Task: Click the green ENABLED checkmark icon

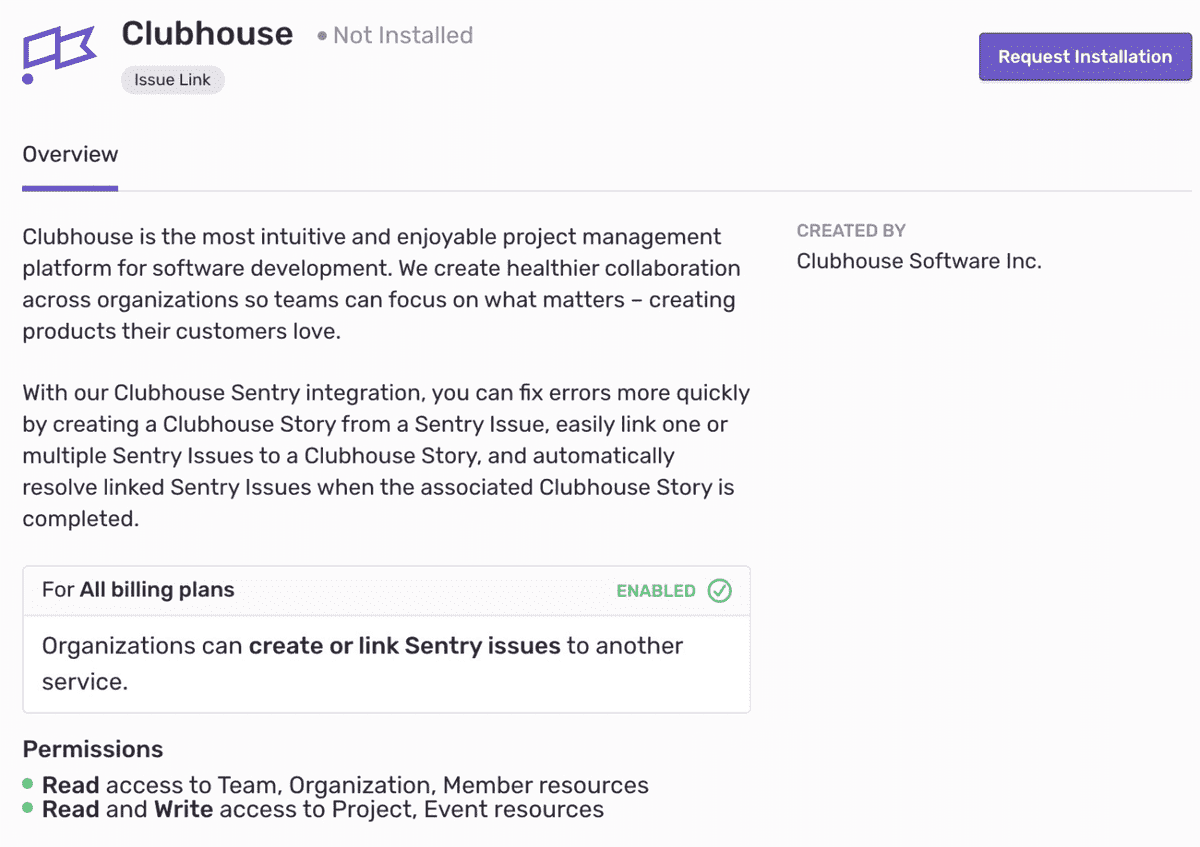Action: click(719, 590)
